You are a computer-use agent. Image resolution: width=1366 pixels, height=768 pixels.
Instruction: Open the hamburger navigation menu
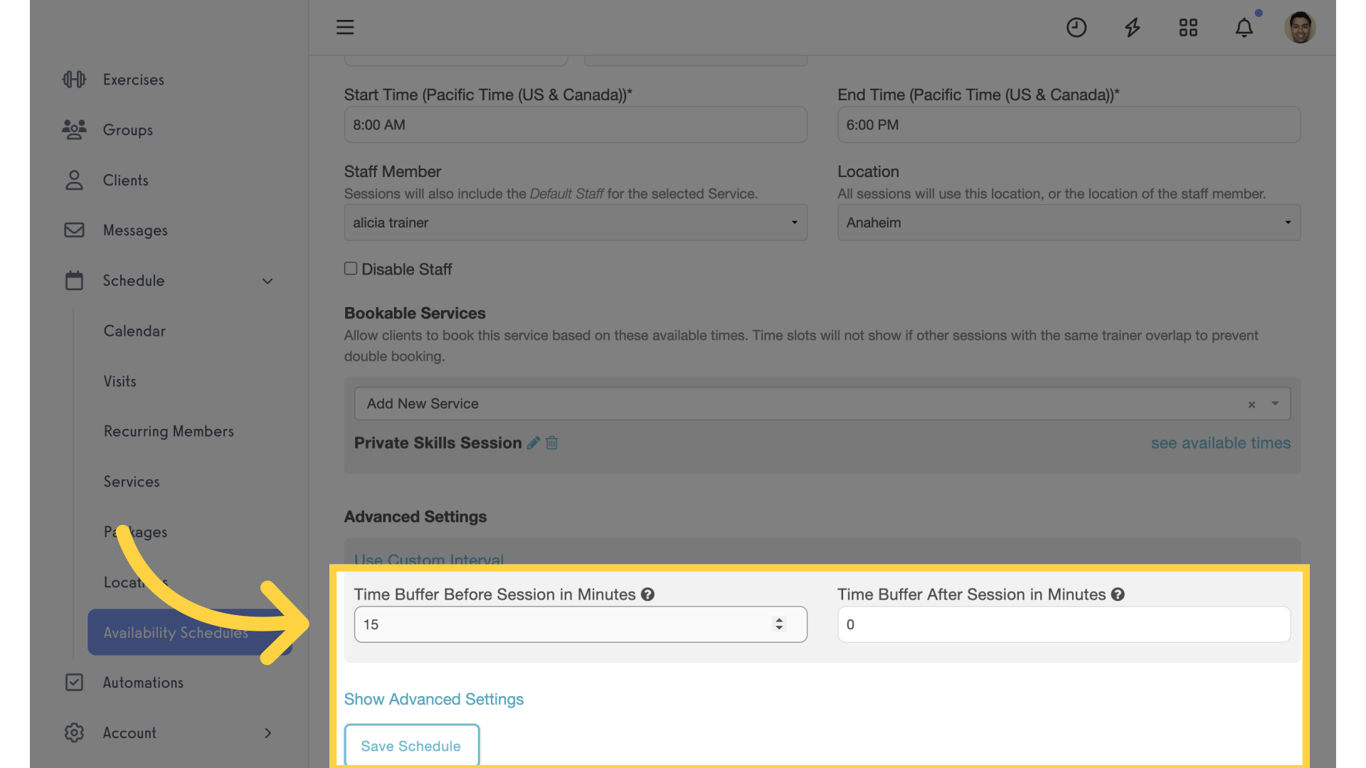click(x=345, y=27)
